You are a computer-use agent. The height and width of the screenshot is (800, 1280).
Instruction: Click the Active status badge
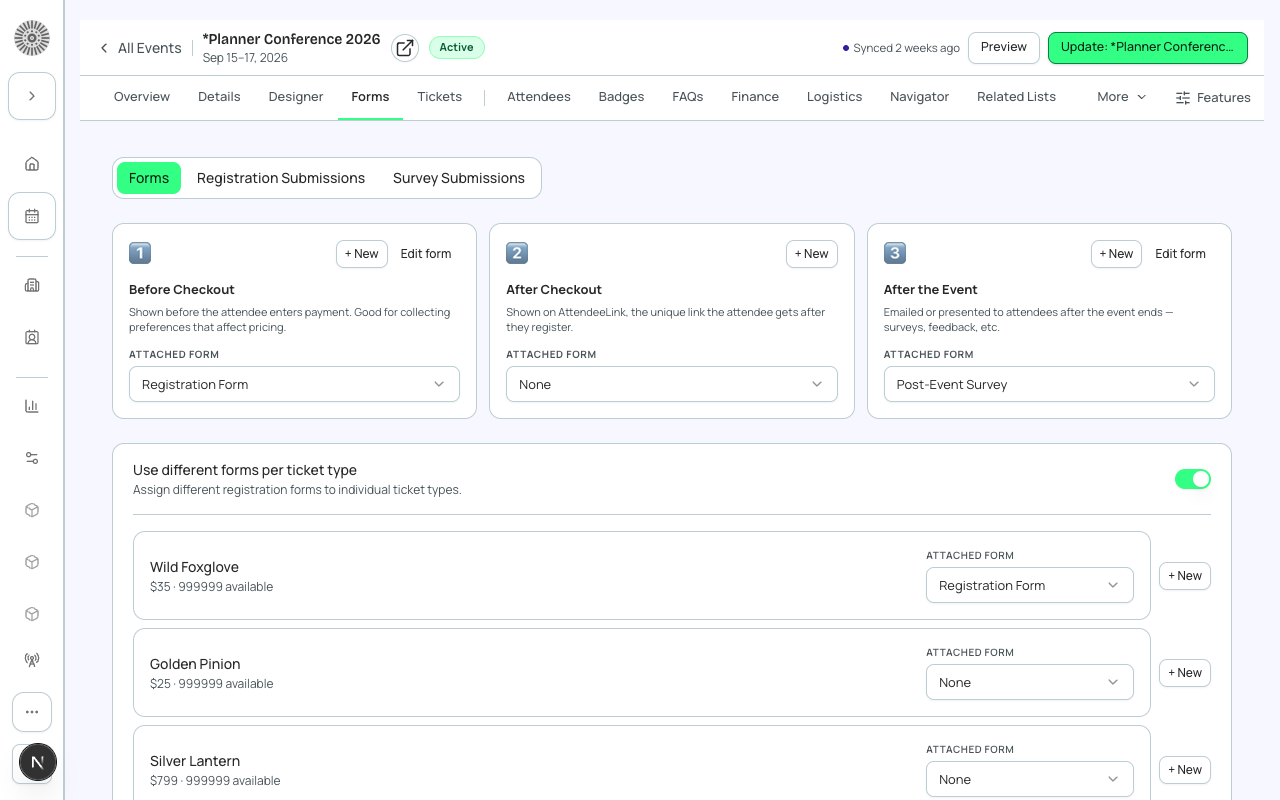(457, 47)
